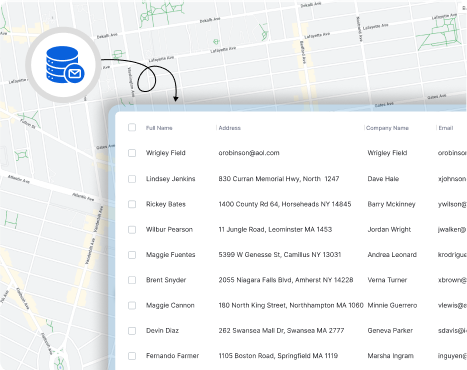The image size is (467, 370).
Task: Select address '1400 County Rd 64, Horseheads NY 14845'
Action: [x=285, y=204]
